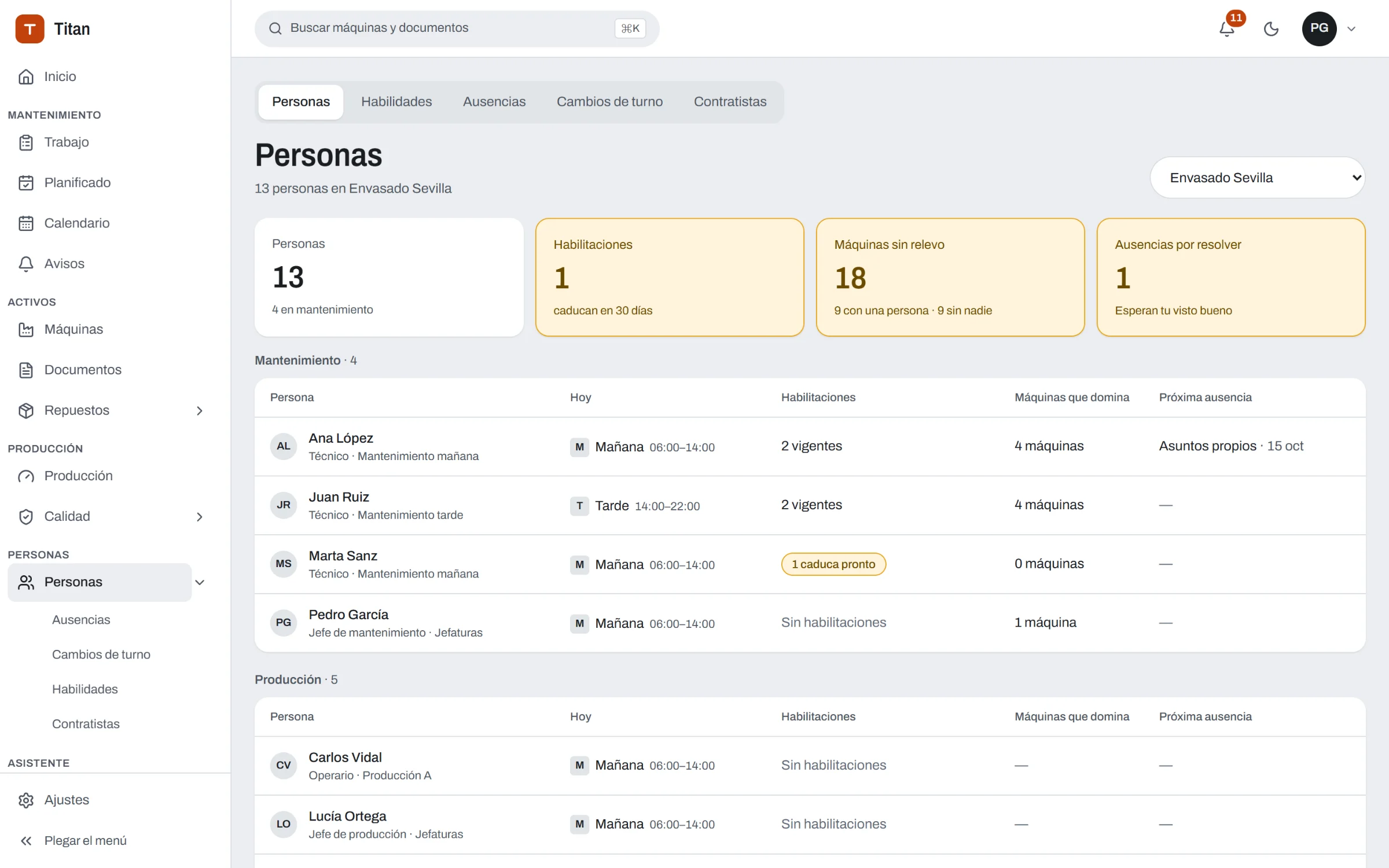The height and width of the screenshot is (868, 1389).
Task: Open the Máquinas factory icon
Action: [26, 329]
